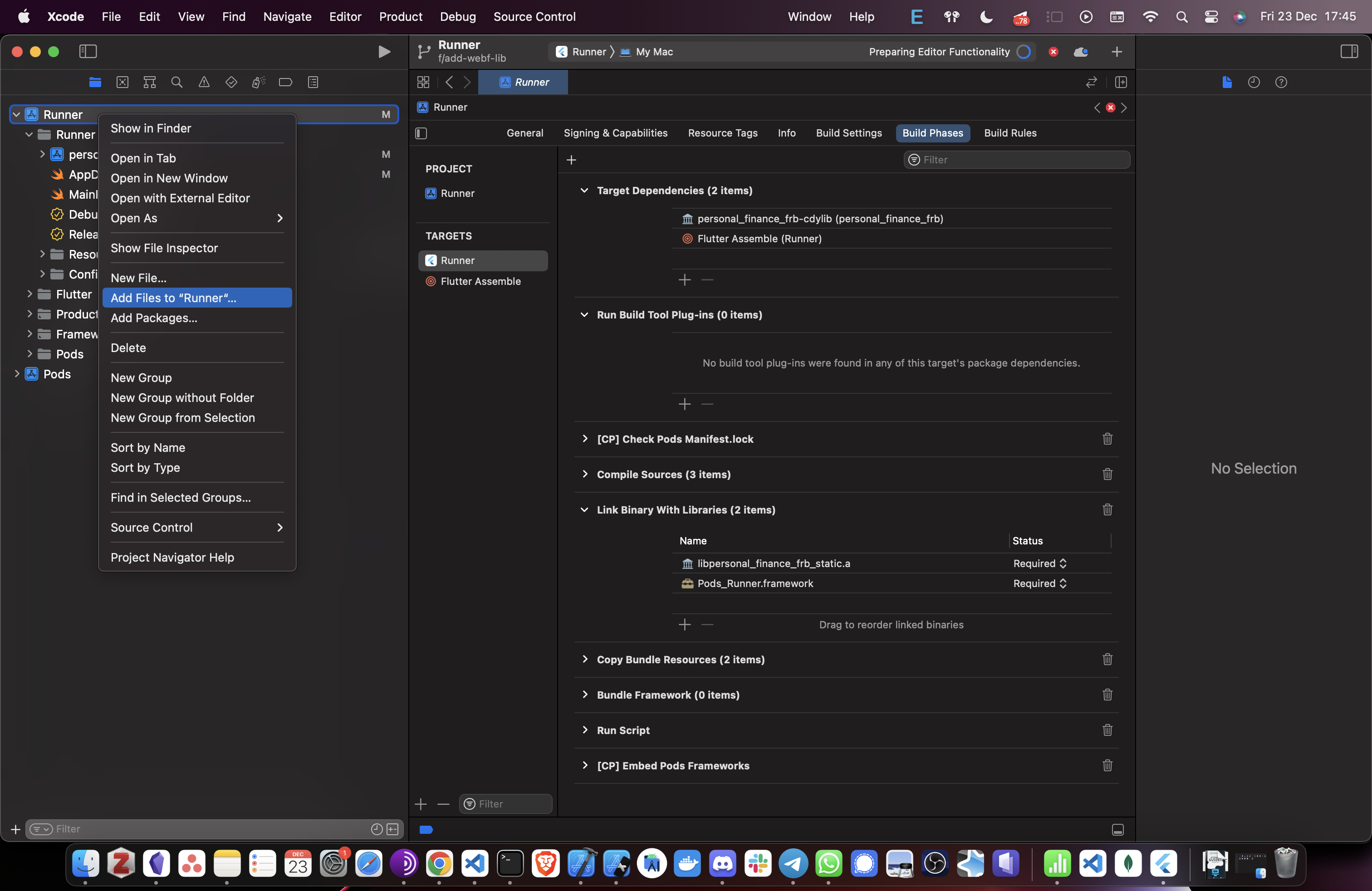Image resolution: width=1372 pixels, height=891 pixels.
Task: Go back with the editor back arrow
Action: click(449, 83)
